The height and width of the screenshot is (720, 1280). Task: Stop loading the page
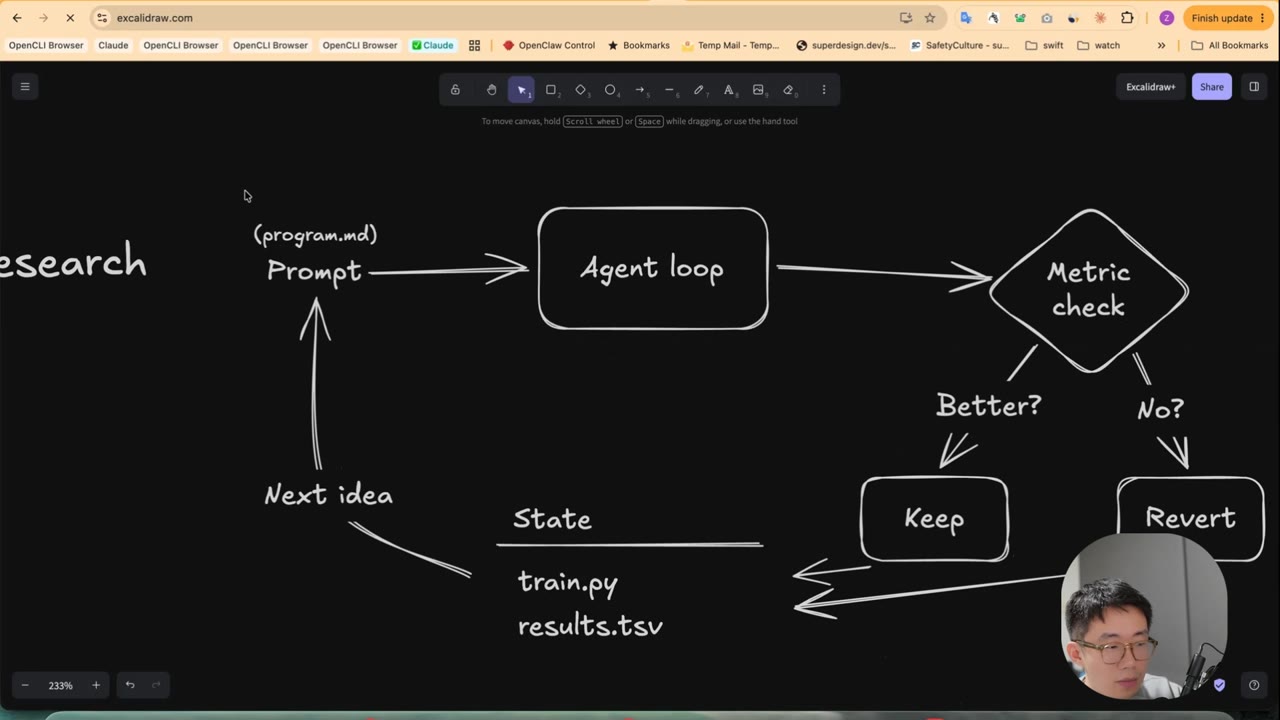70,18
